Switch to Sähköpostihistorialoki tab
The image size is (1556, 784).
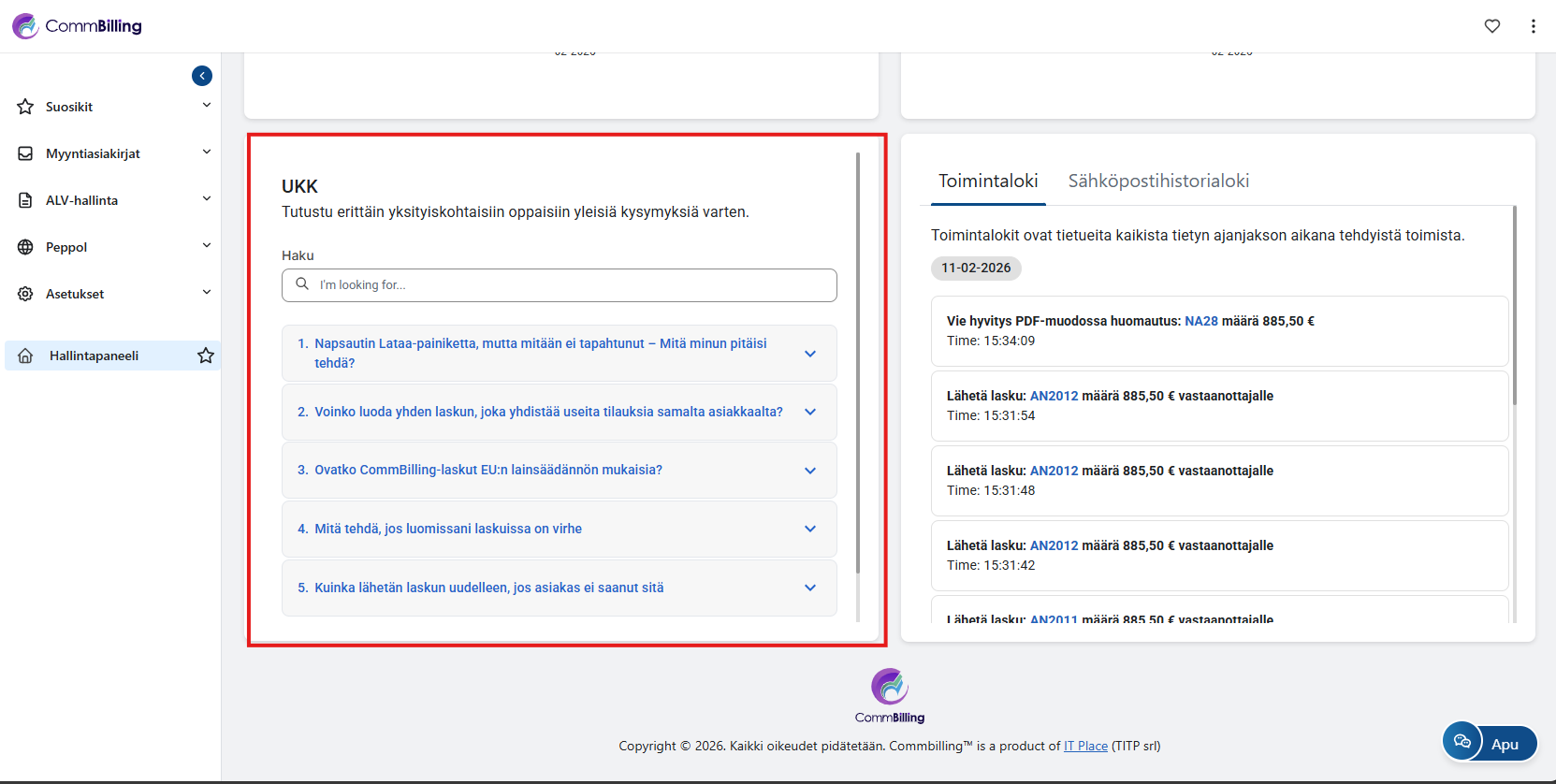[1158, 181]
